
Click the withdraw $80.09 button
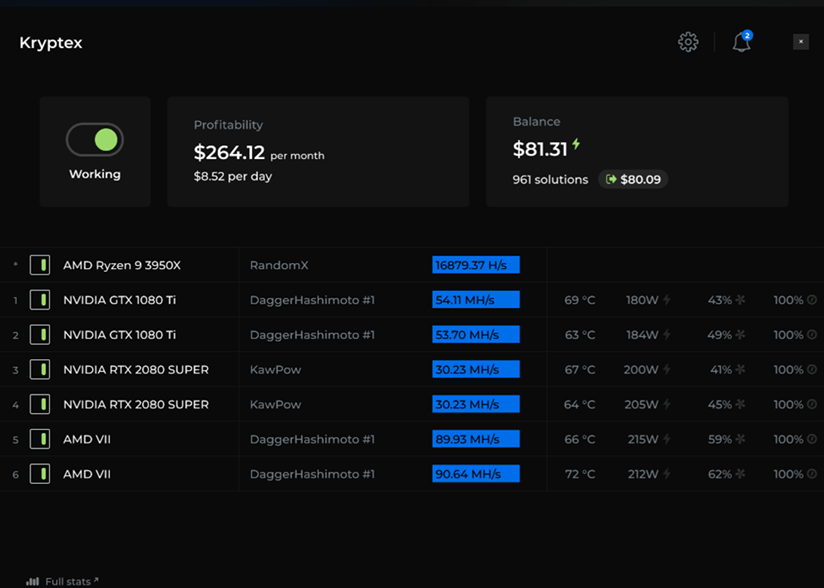[633, 180]
